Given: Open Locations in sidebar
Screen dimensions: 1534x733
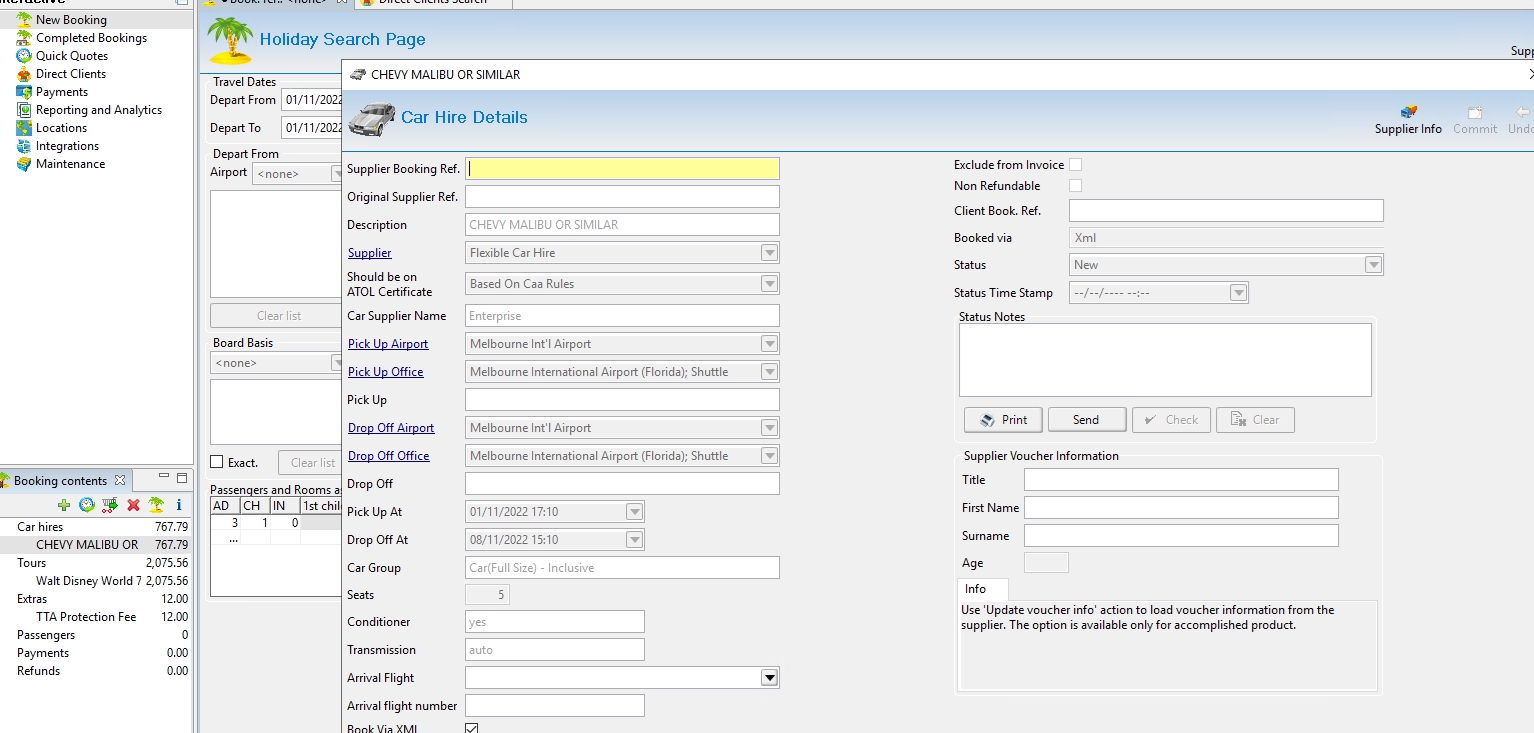Looking at the screenshot, I should 61,128.
